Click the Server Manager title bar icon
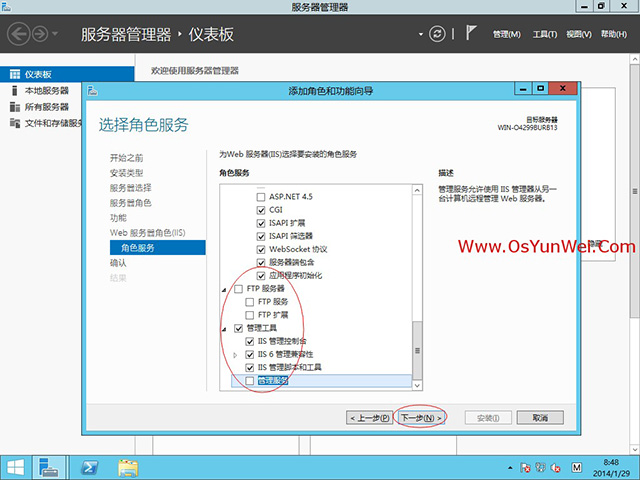Screen dimensions: 640x480 [6, 6]
